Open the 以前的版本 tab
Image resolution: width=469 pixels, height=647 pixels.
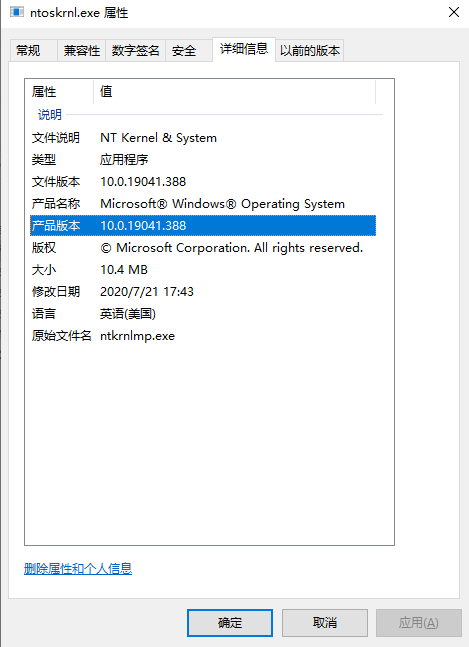(310, 51)
